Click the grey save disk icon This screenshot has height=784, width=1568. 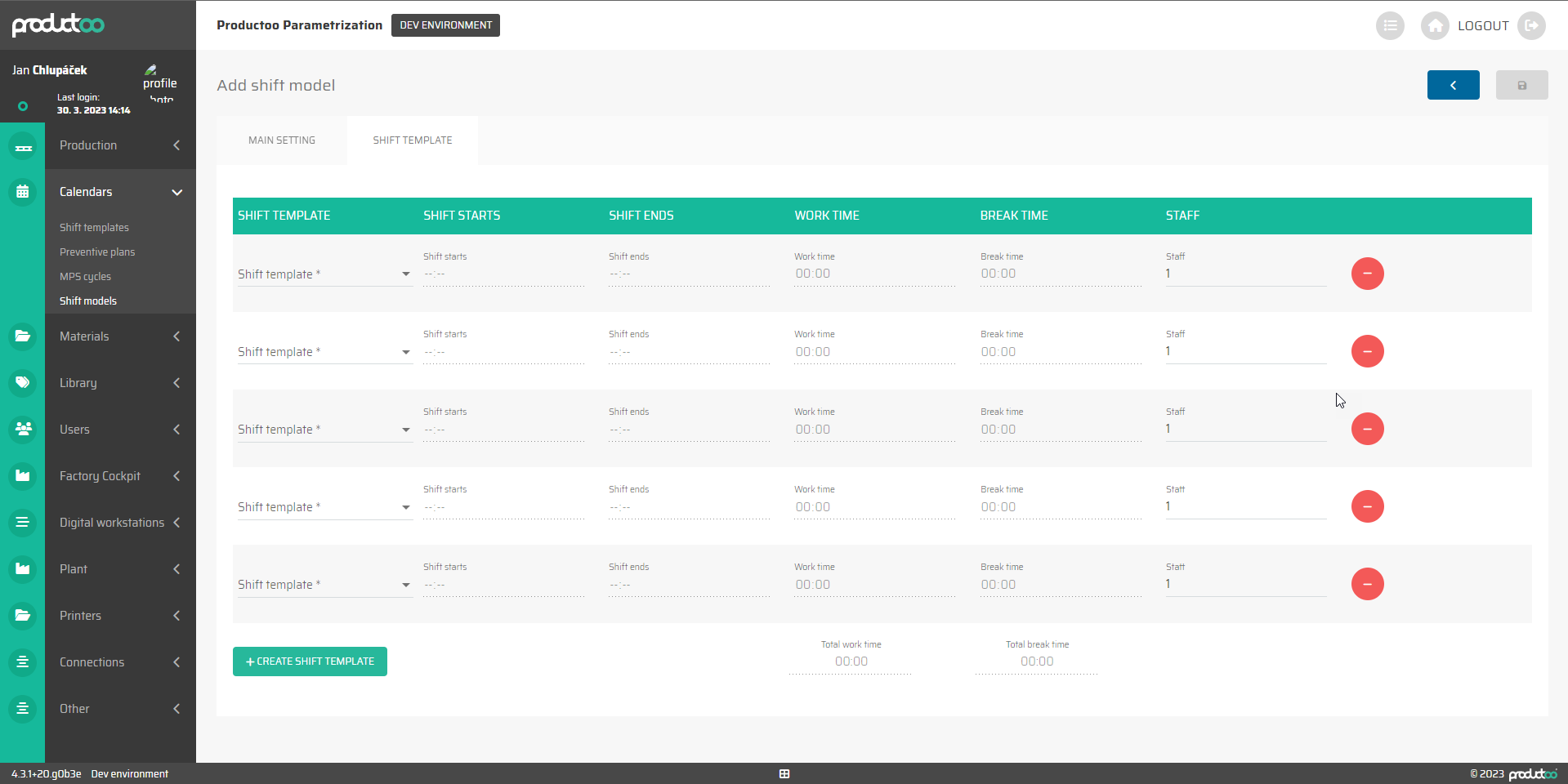tap(1521, 85)
